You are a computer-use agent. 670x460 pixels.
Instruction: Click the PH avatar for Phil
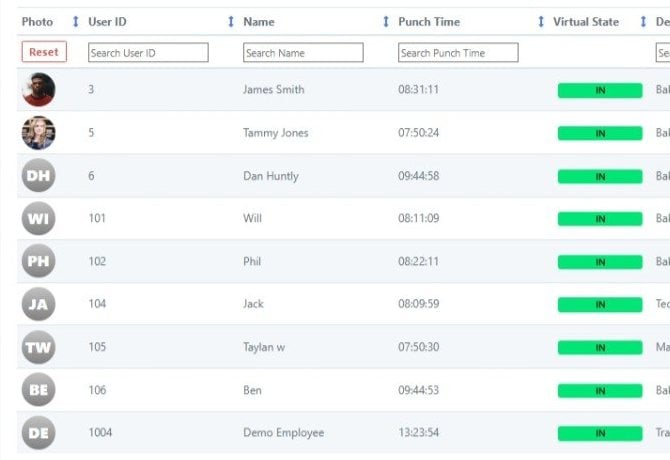(38, 261)
